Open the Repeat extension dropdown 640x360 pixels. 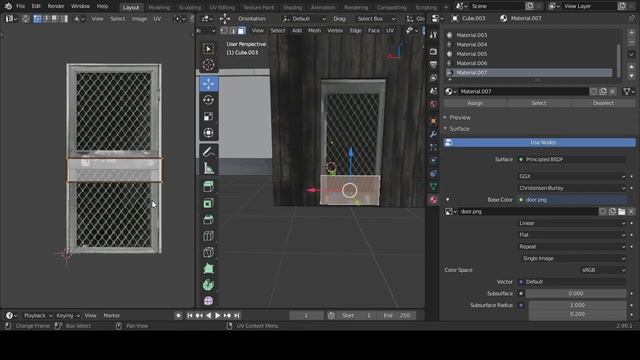pos(571,247)
